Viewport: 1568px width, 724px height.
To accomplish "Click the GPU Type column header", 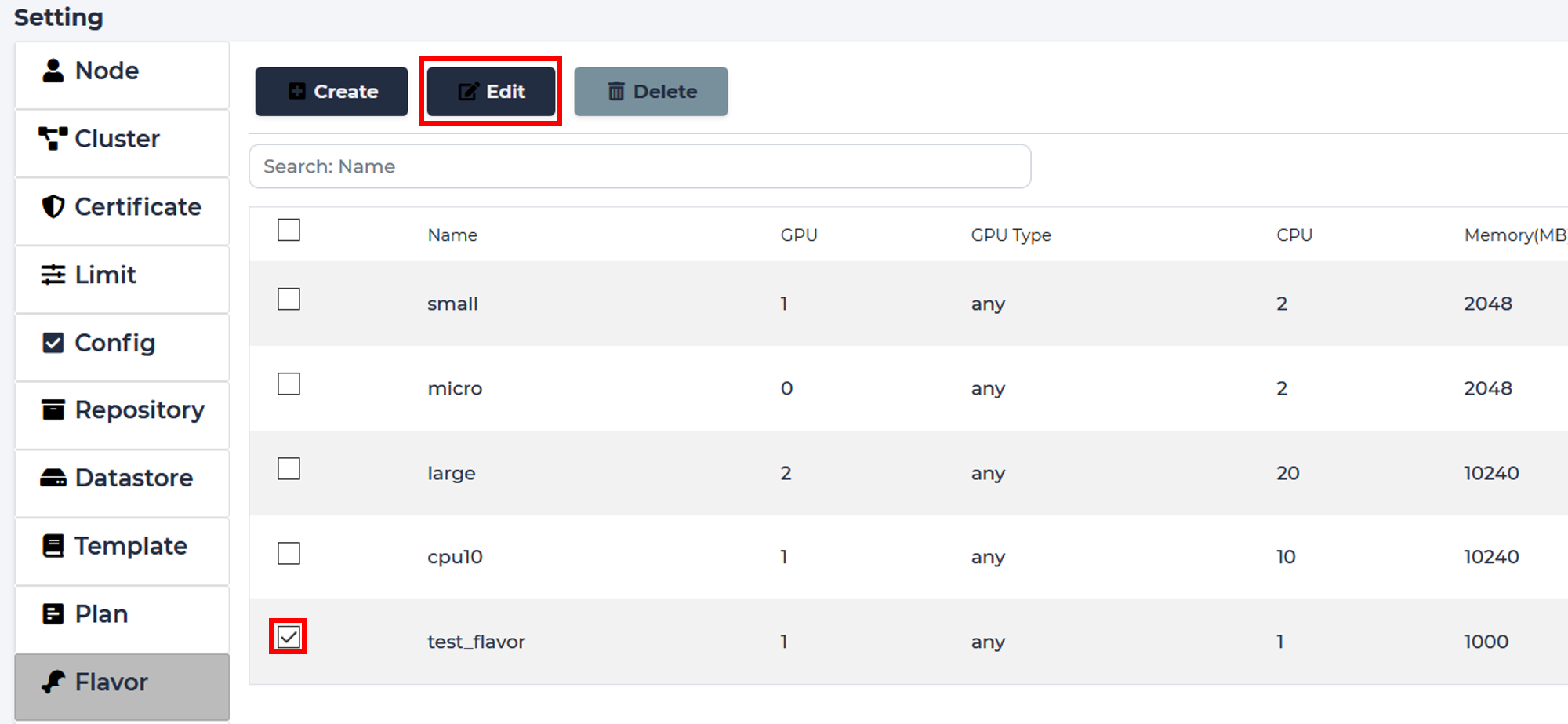I will coord(1011,235).
